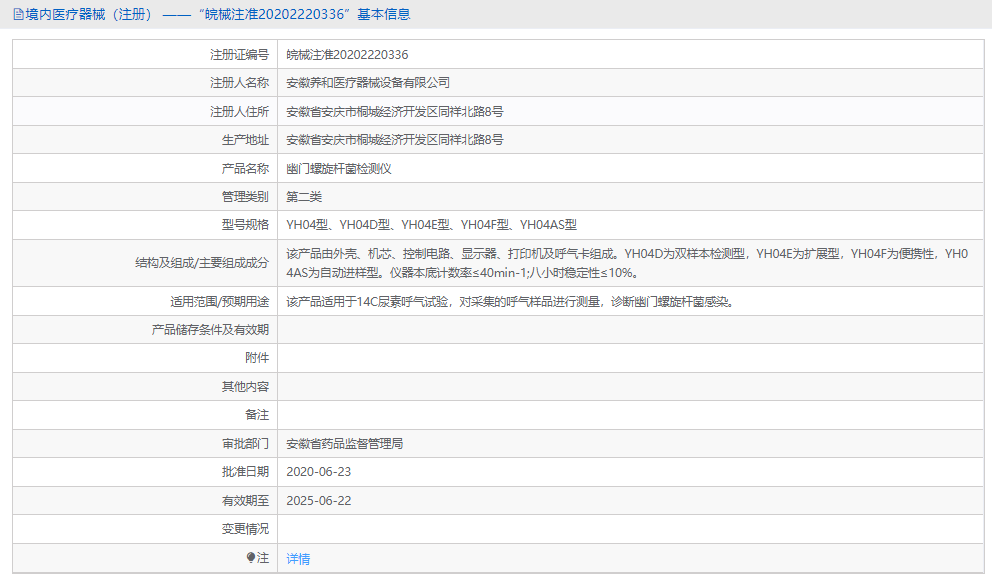
Task: Click the 附件 label
Action: (x=257, y=358)
